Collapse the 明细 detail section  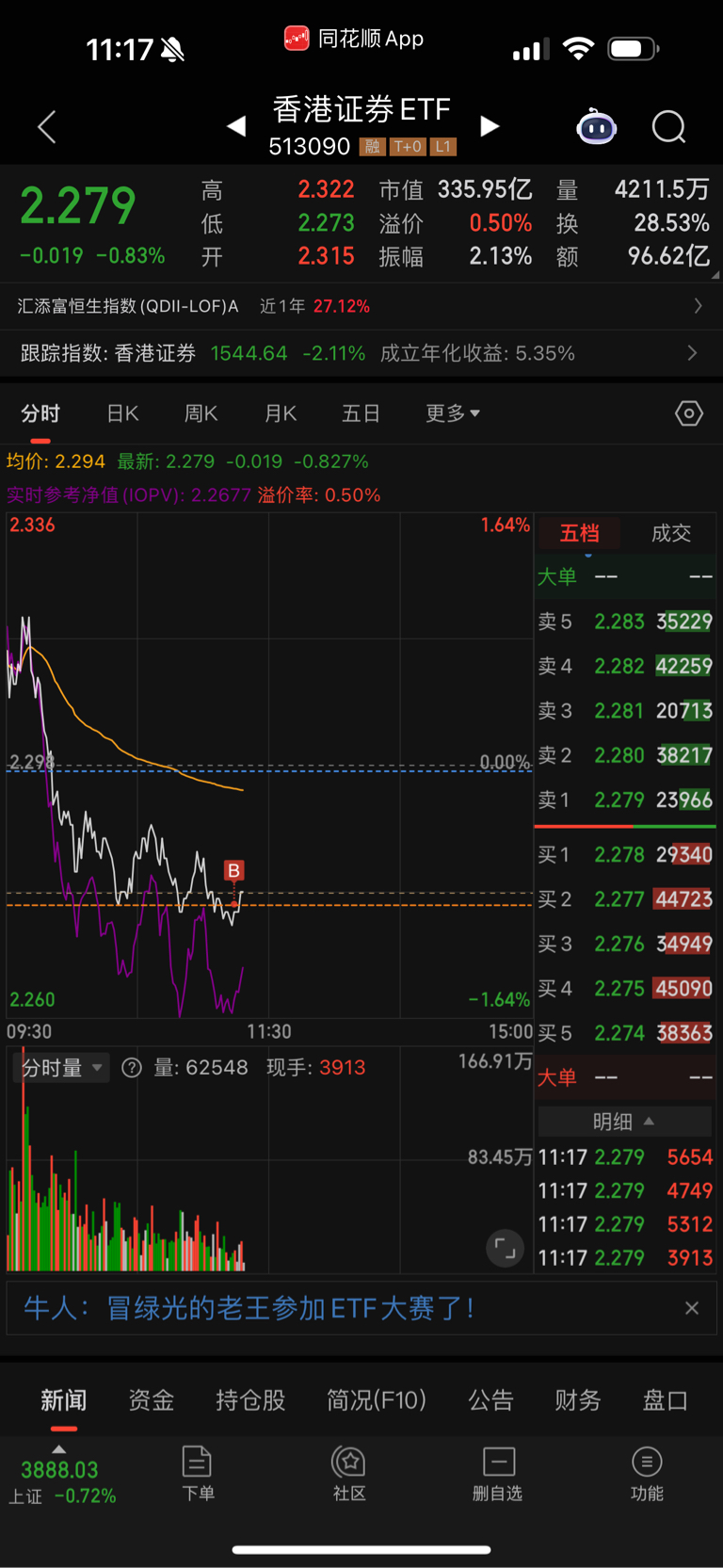[x=624, y=1121]
